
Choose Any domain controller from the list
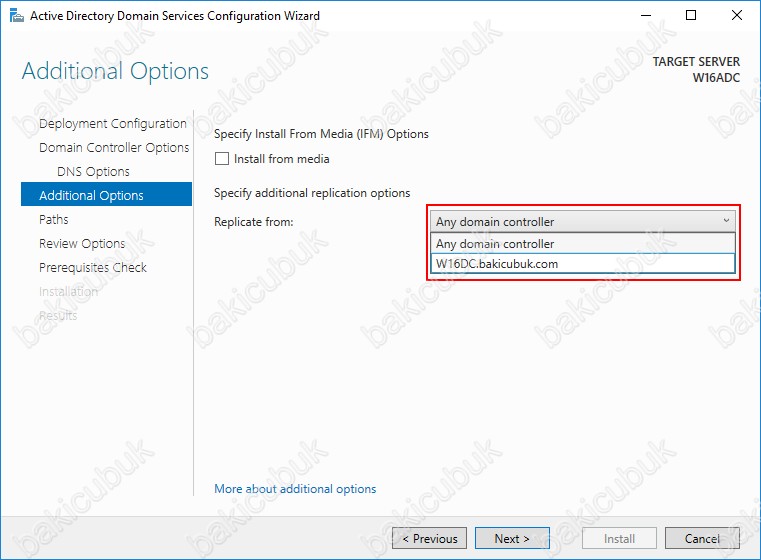pos(583,244)
